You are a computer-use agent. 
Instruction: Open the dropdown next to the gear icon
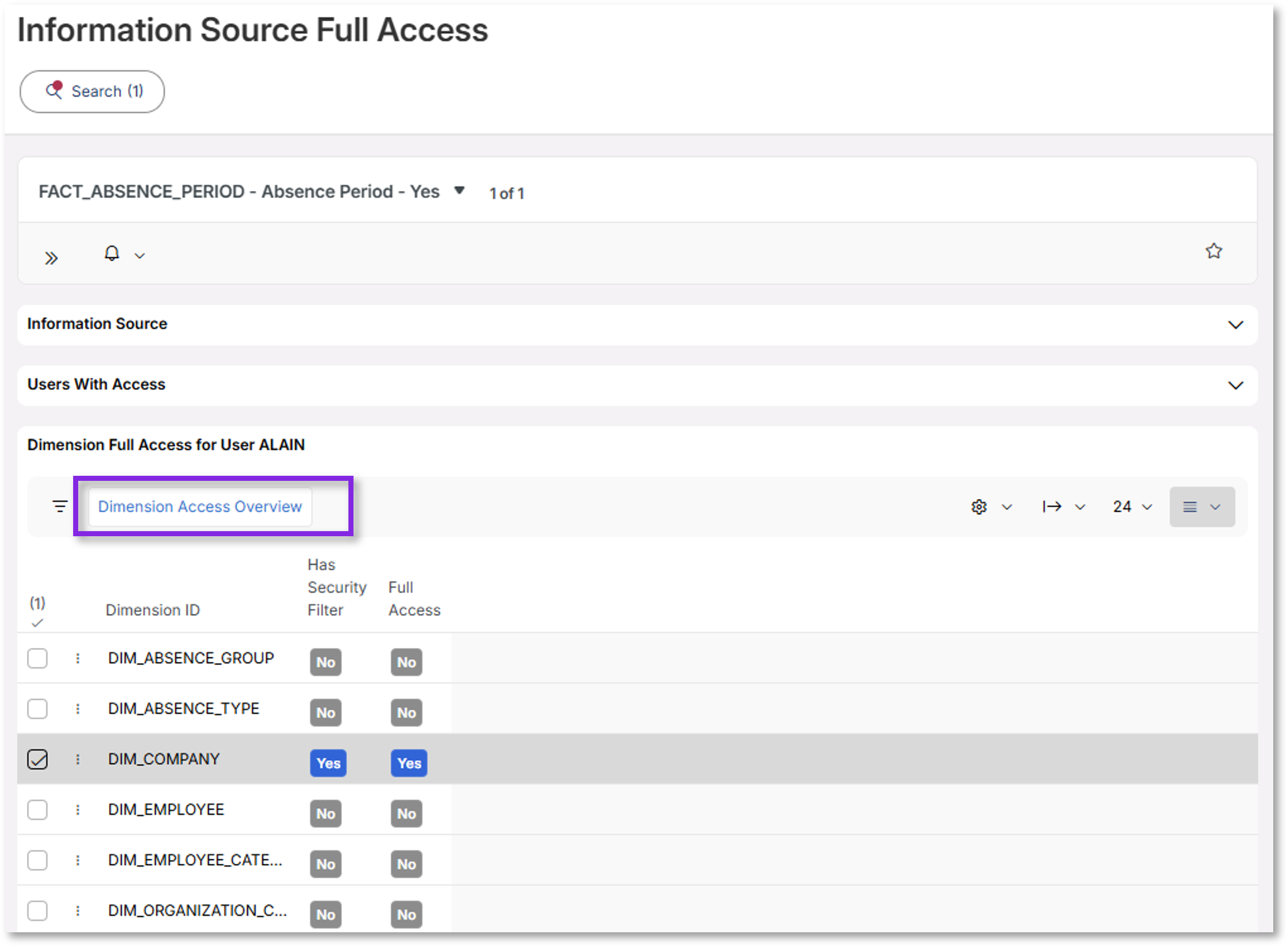(1007, 507)
